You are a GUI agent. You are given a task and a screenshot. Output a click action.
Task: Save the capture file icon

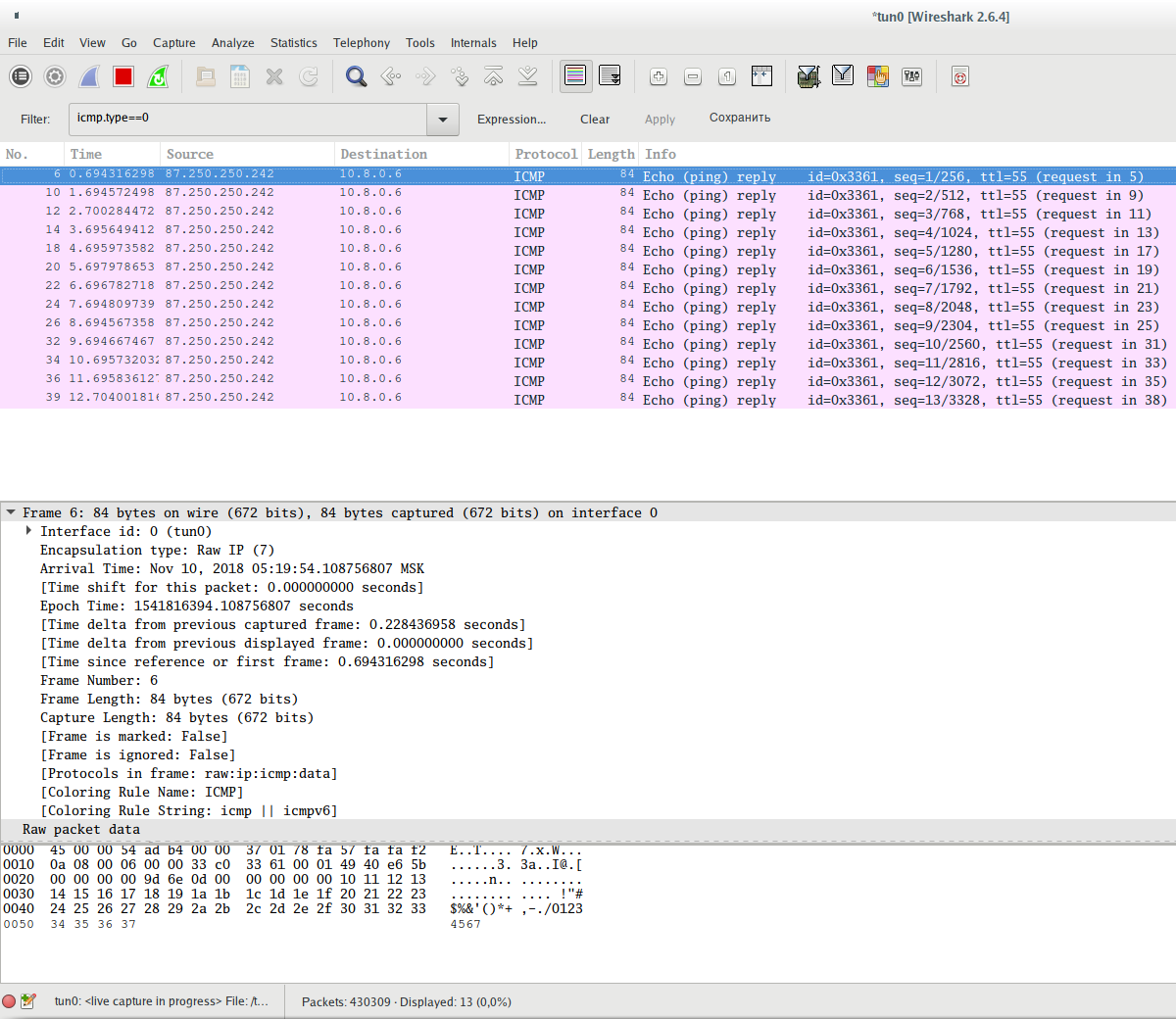240,76
